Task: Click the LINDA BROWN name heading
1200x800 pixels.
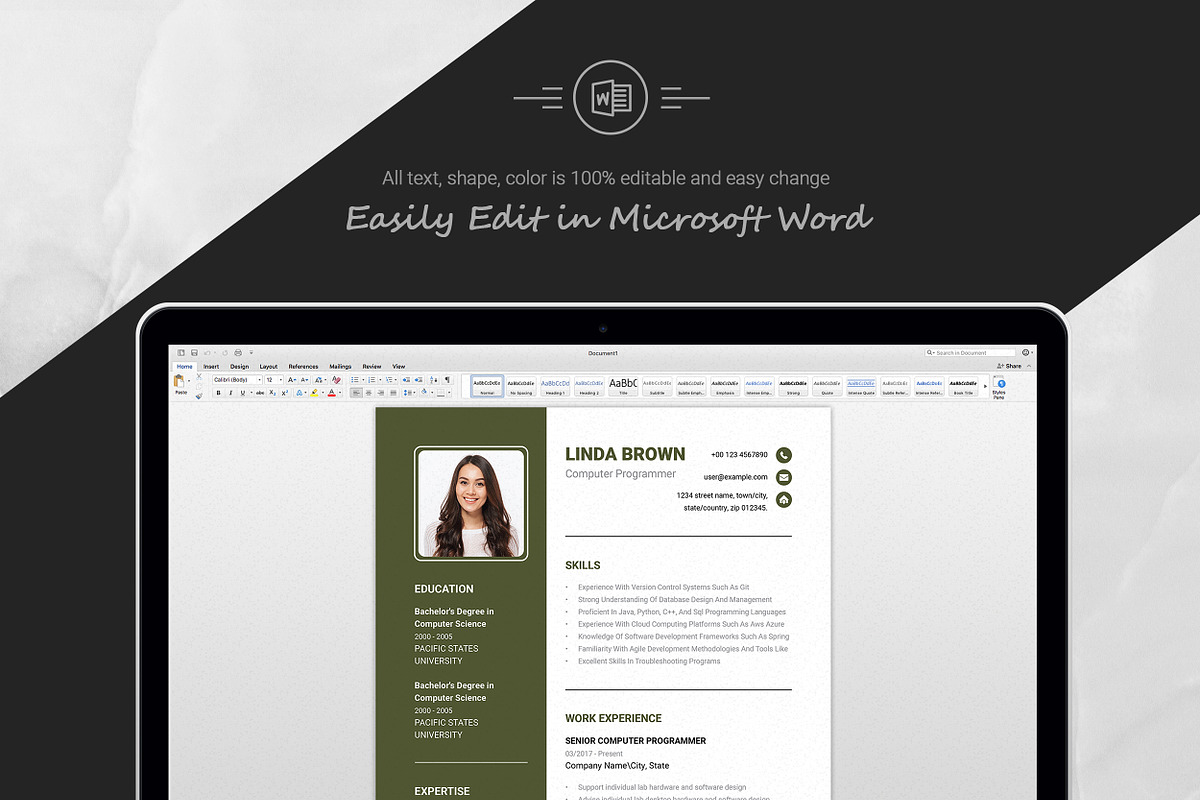Action: 625,454
